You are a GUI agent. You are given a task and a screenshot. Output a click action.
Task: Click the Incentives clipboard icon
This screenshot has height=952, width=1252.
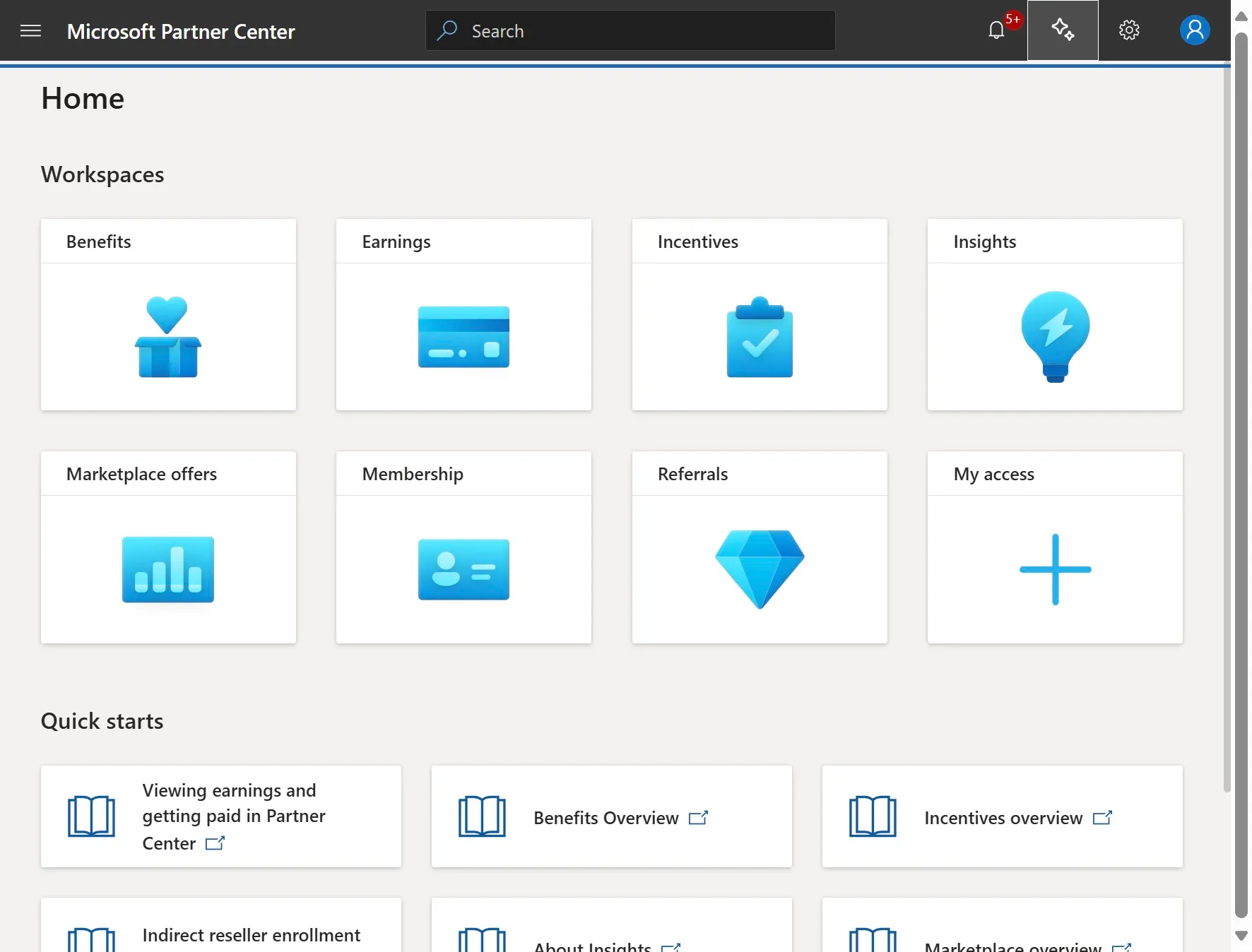[x=760, y=337]
